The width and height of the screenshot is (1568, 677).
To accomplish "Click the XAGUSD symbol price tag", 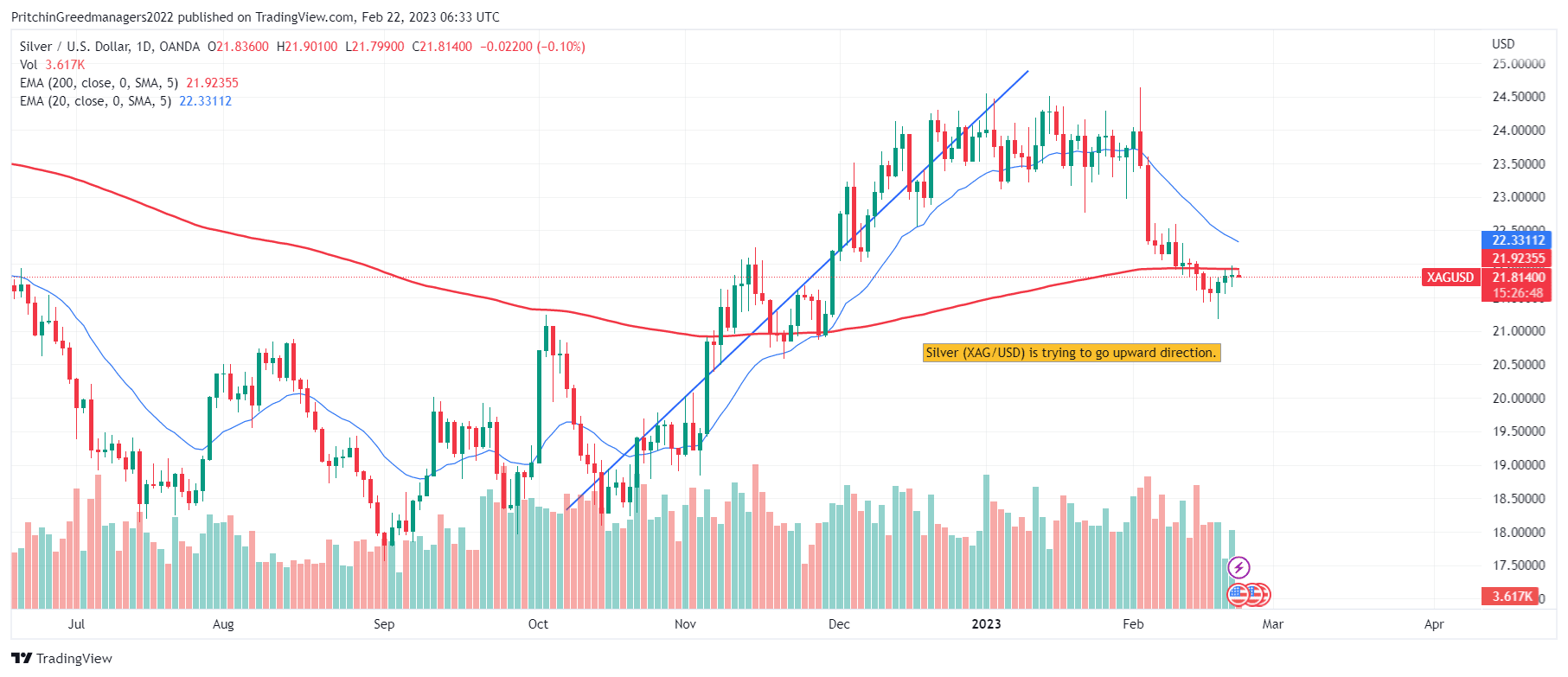I will tap(1450, 278).
